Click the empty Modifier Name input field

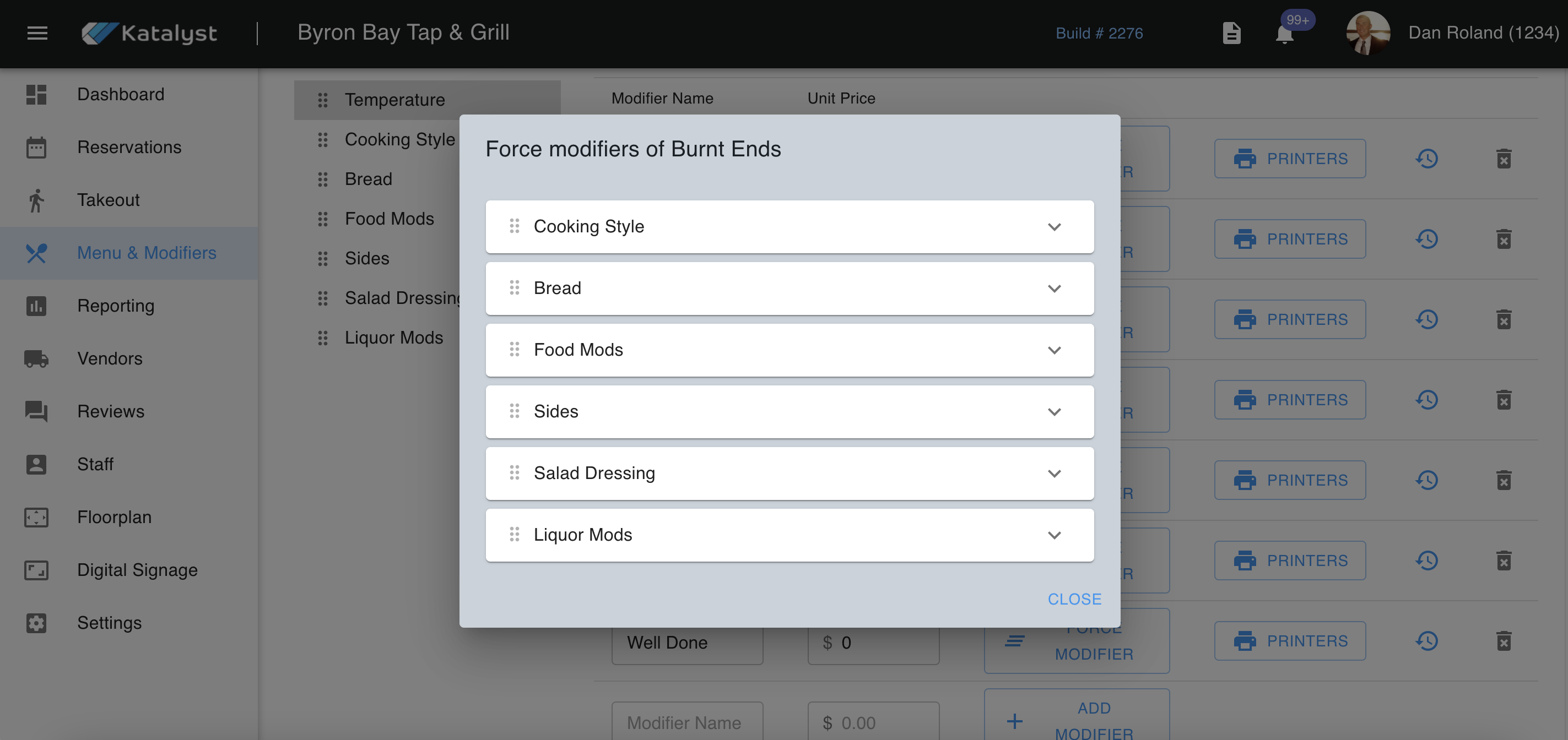pos(686,722)
